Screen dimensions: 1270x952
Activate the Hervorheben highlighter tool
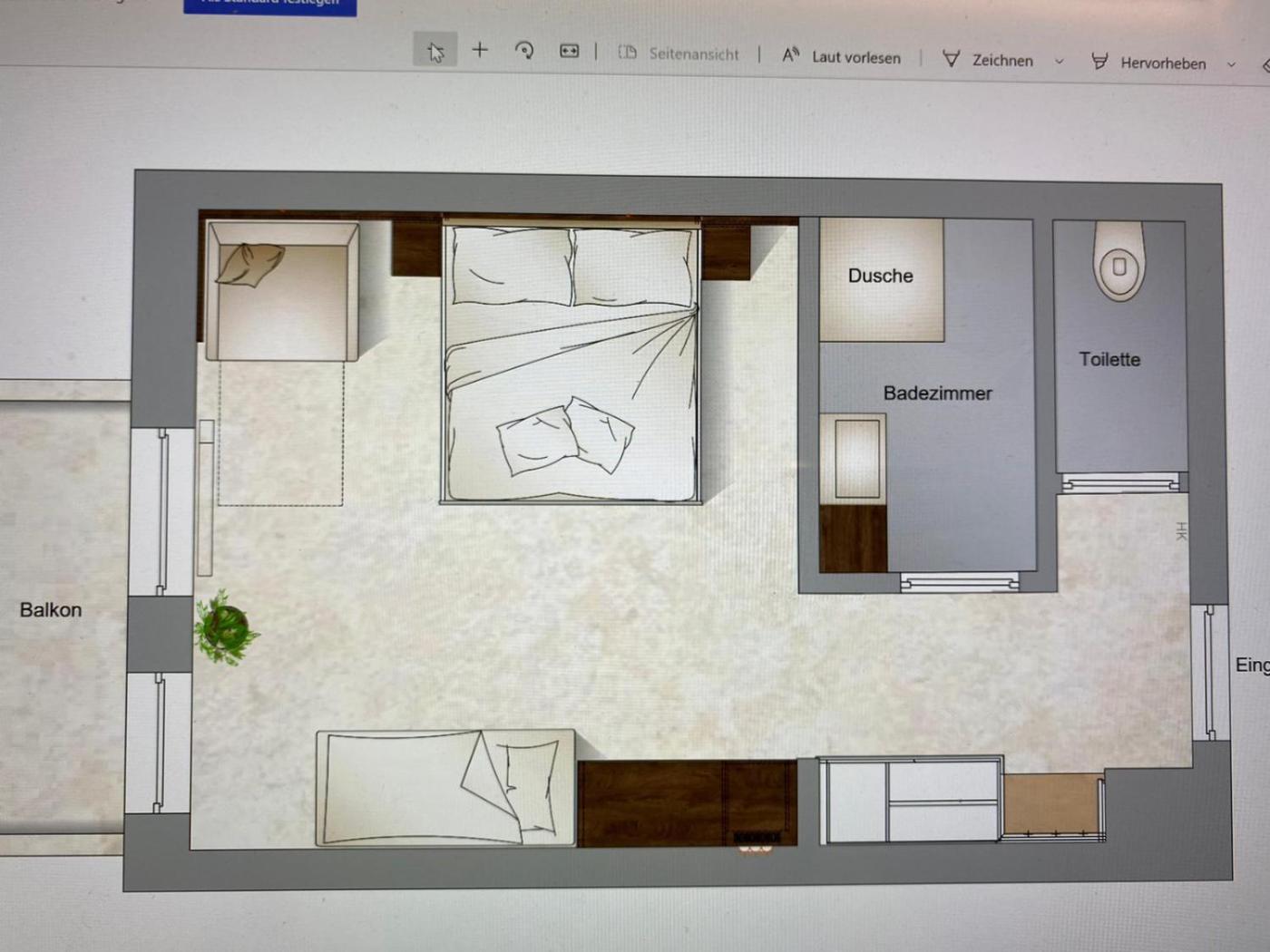pyautogui.click(x=1148, y=63)
